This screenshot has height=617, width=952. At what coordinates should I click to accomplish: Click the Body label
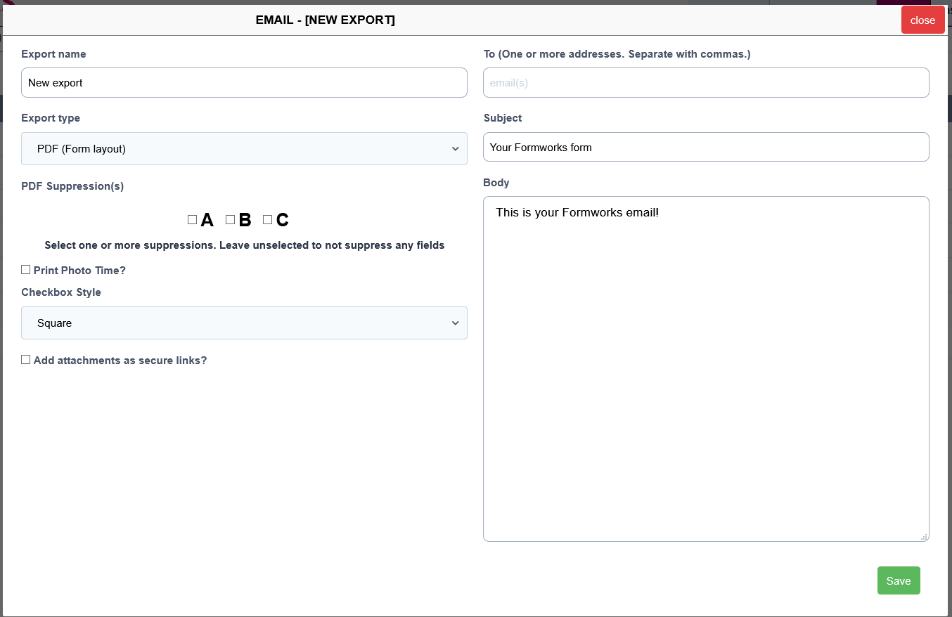pyautogui.click(x=496, y=182)
